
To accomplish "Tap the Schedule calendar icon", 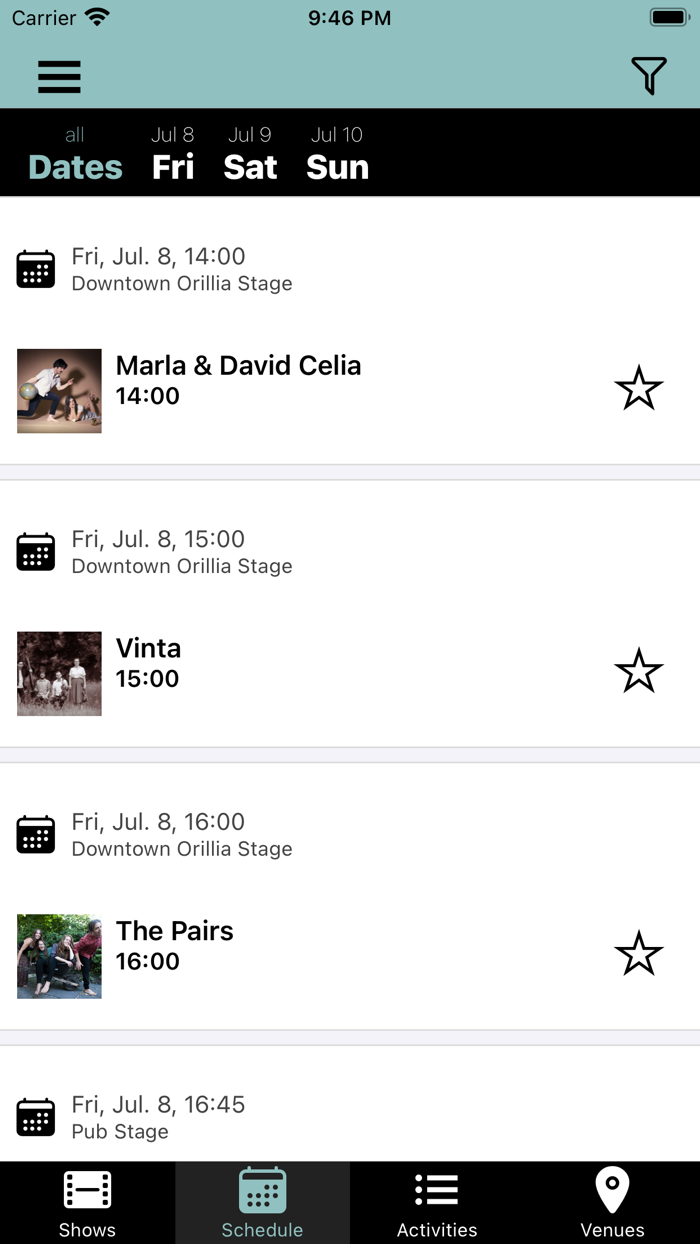I will click(x=262, y=1190).
